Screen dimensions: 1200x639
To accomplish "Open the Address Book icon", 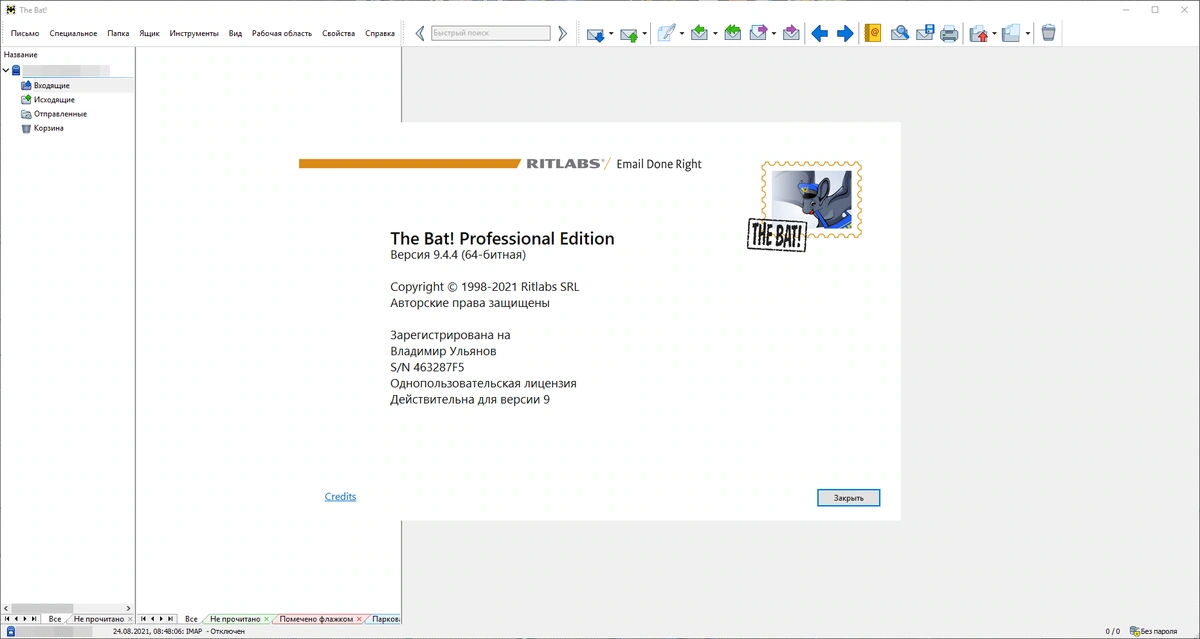I will coord(873,34).
